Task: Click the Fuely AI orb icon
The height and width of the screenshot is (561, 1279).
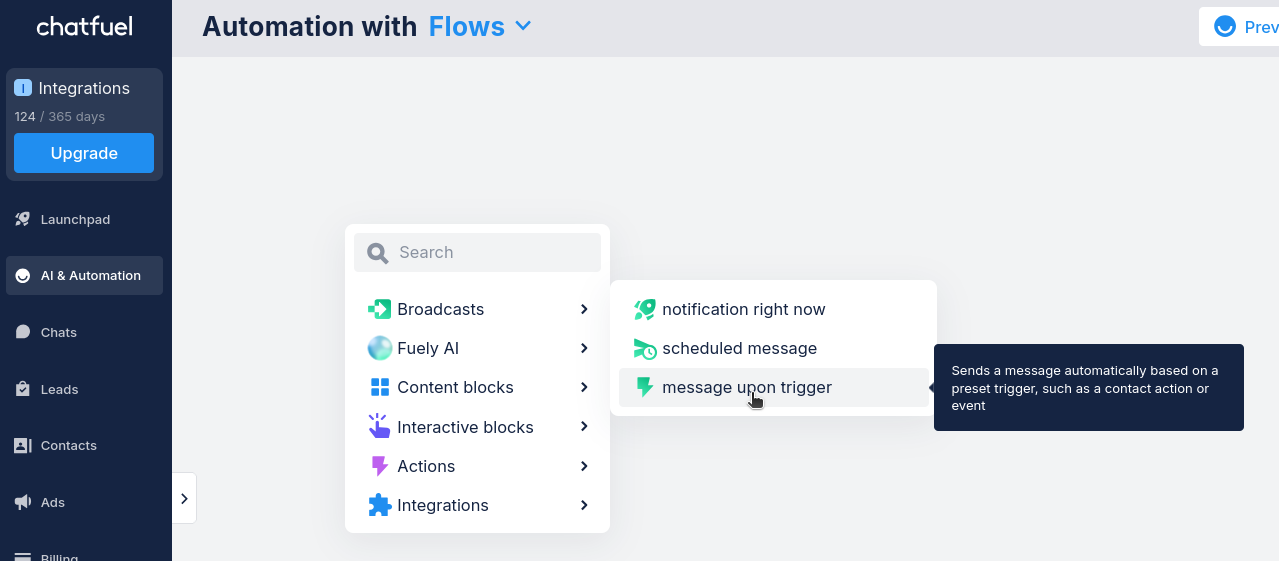Action: (x=380, y=348)
